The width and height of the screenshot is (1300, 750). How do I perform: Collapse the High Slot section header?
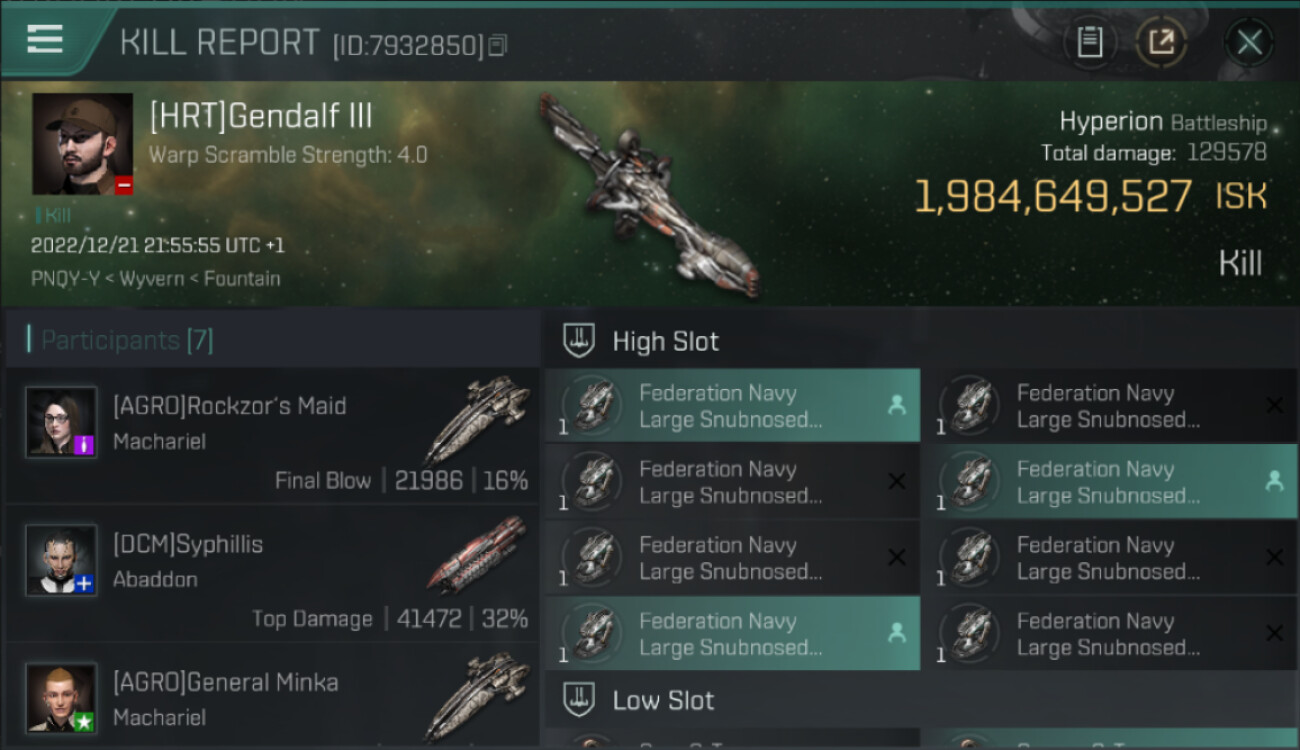[921, 341]
